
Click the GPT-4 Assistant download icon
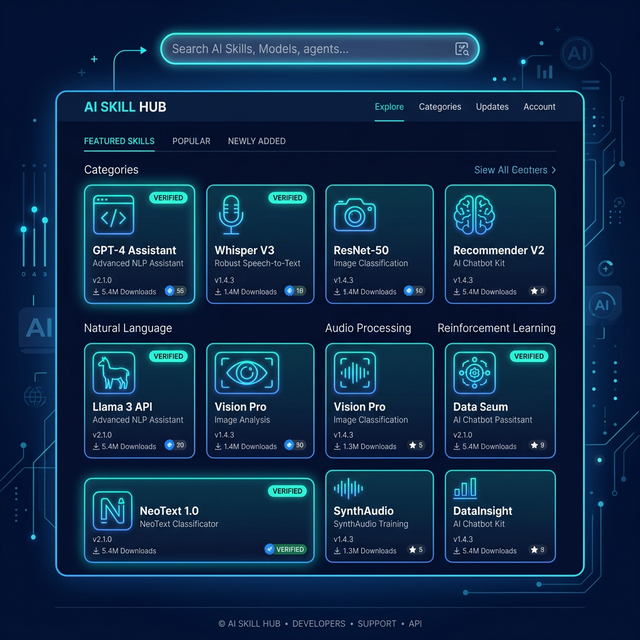[x=96, y=292]
